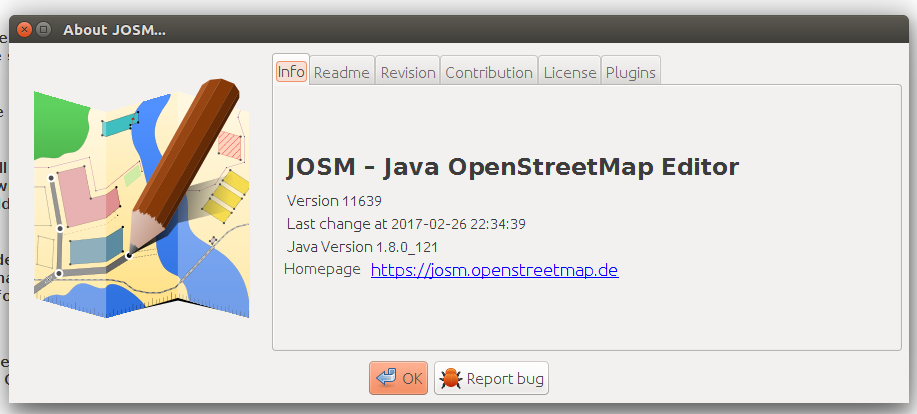
Task: Show the Contribution tab
Action: (x=489, y=73)
